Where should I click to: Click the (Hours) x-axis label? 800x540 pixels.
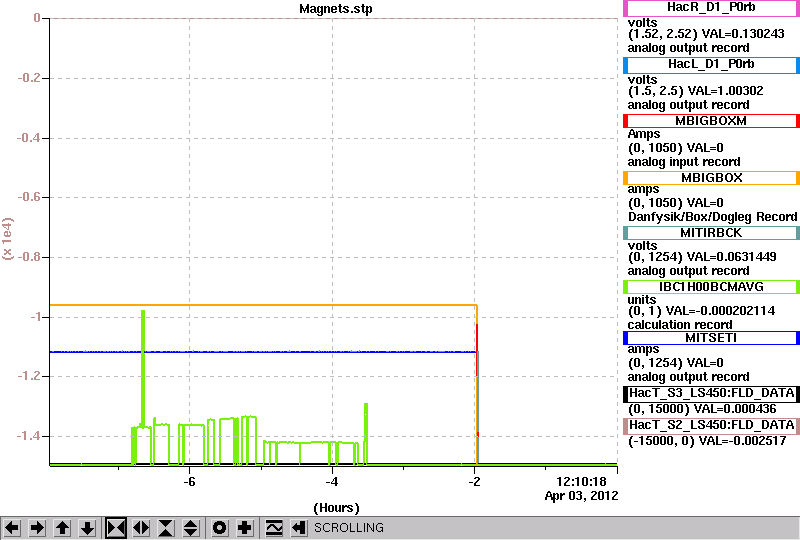(336, 508)
